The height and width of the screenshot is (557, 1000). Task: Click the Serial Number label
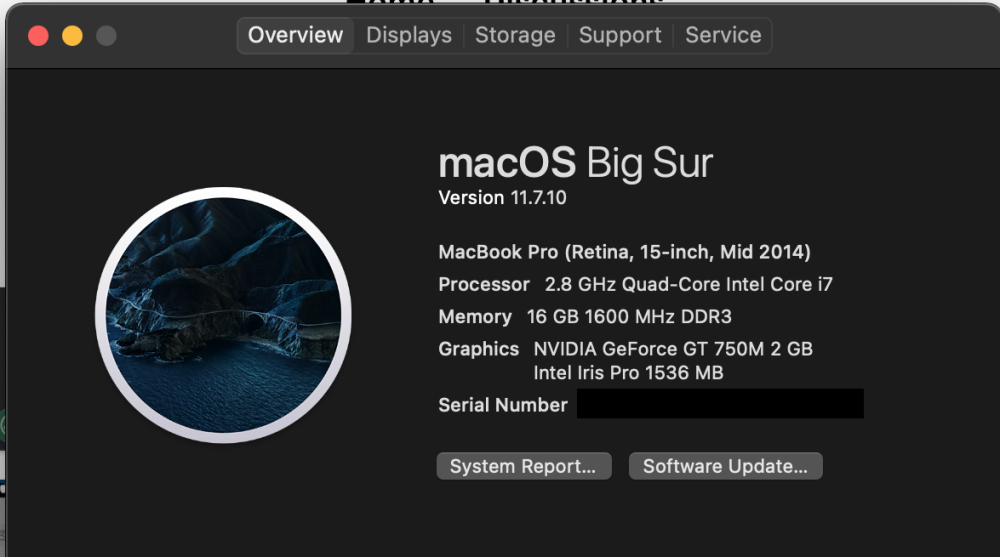coord(503,405)
